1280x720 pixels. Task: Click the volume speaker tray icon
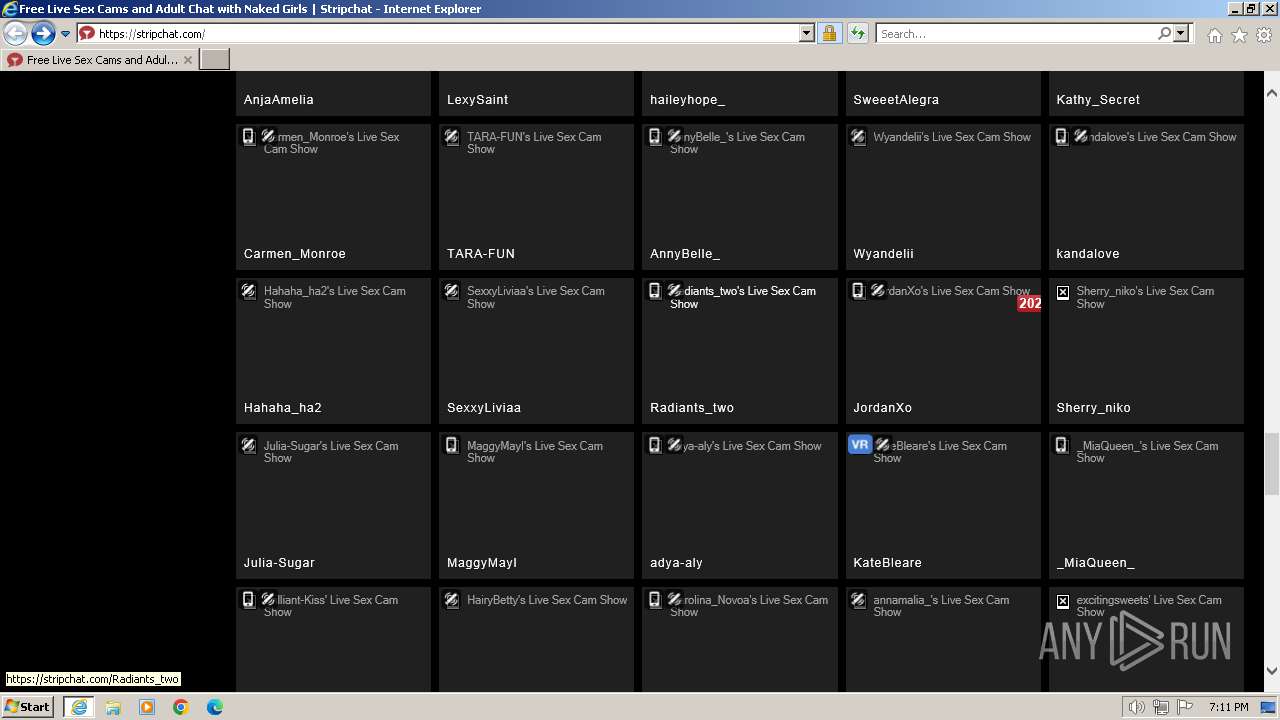1136,707
